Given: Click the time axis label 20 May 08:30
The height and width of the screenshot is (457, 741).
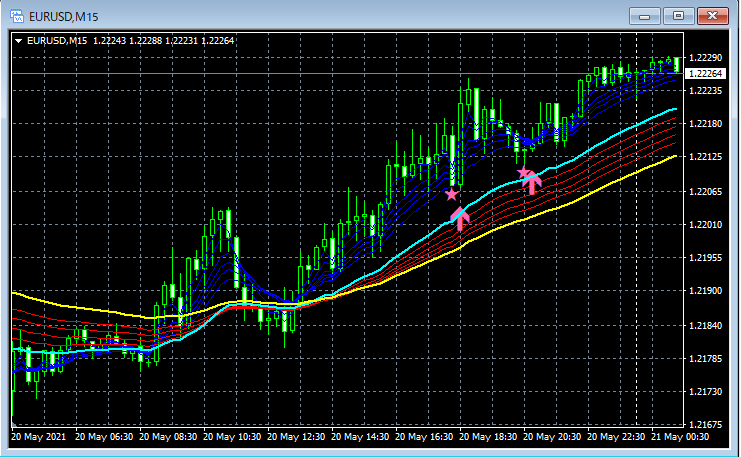Looking at the screenshot, I should point(168,437).
